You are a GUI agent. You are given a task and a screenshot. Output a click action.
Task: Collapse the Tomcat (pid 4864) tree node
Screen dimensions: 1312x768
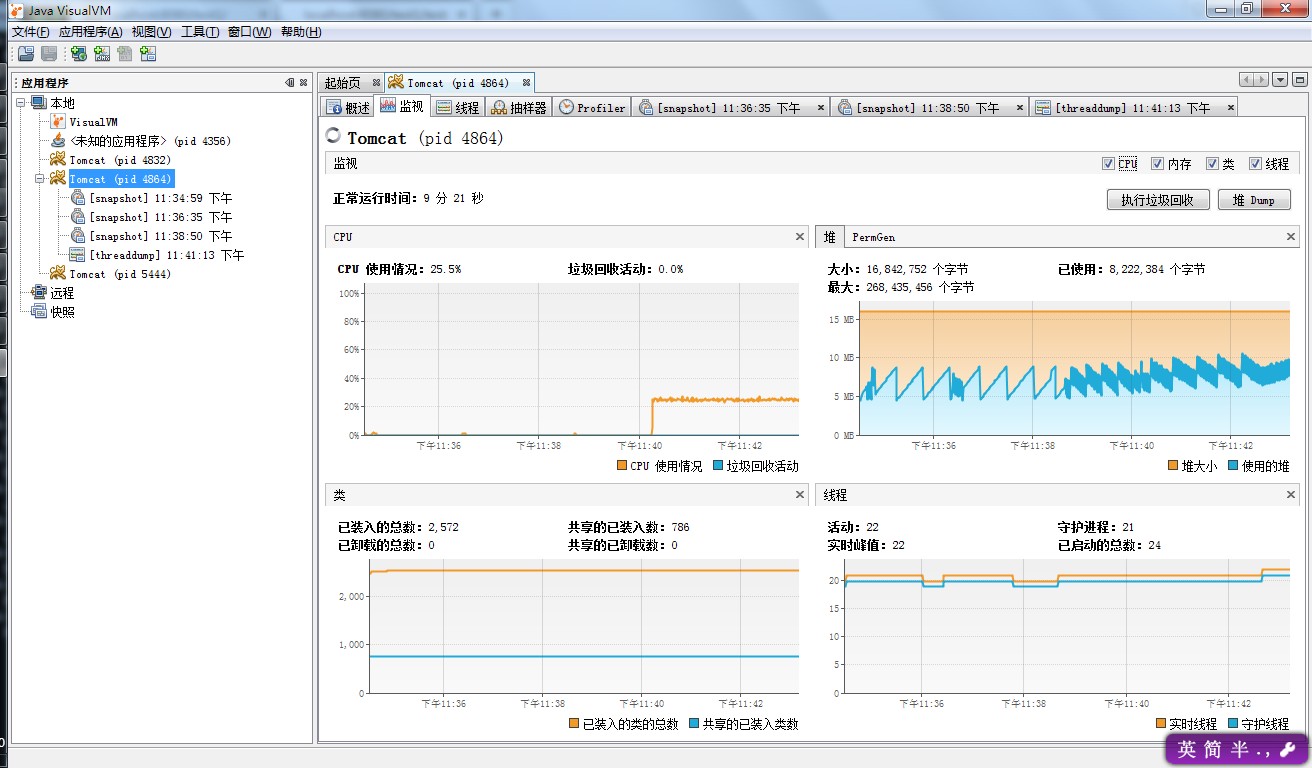(41, 179)
